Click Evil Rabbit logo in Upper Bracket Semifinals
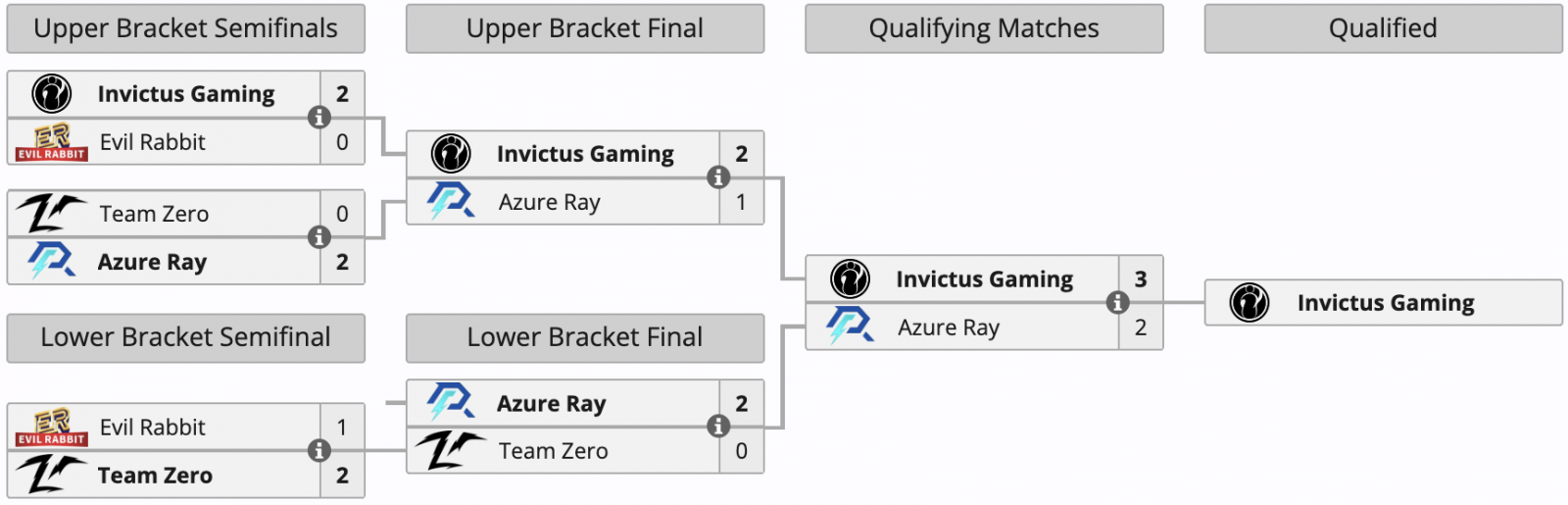Viewport: 1568px width, 505px height. [52, 142]
